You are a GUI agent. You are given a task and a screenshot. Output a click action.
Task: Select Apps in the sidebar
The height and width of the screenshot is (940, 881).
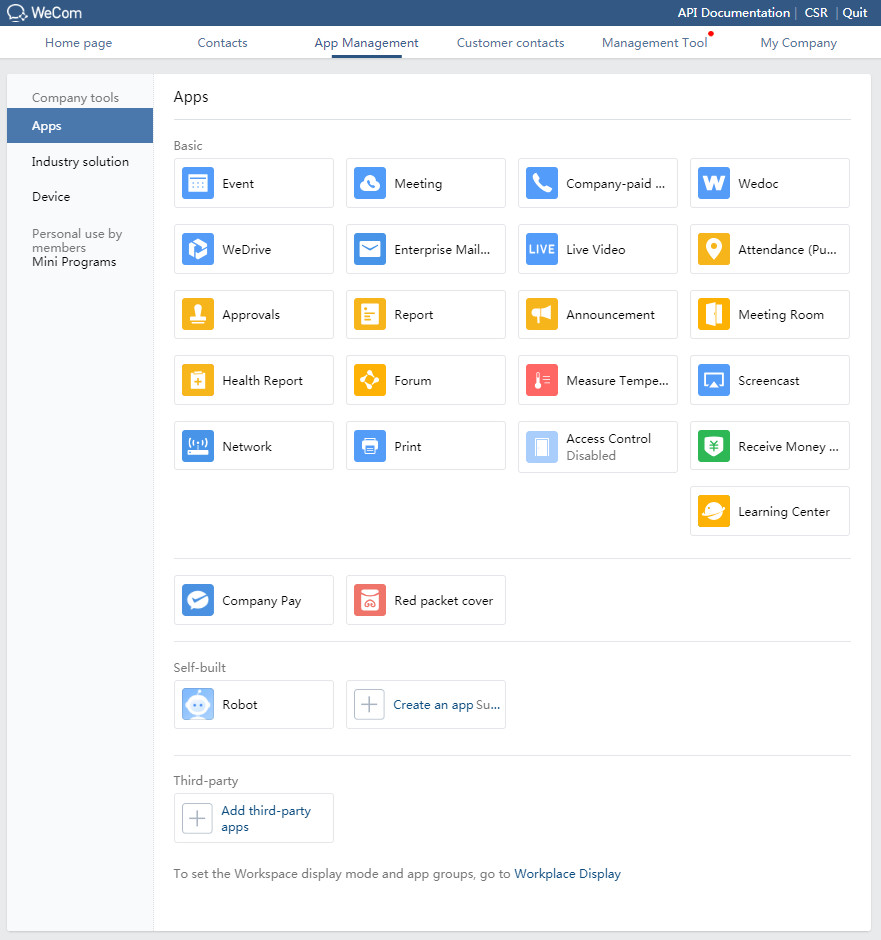coord(80,126)
